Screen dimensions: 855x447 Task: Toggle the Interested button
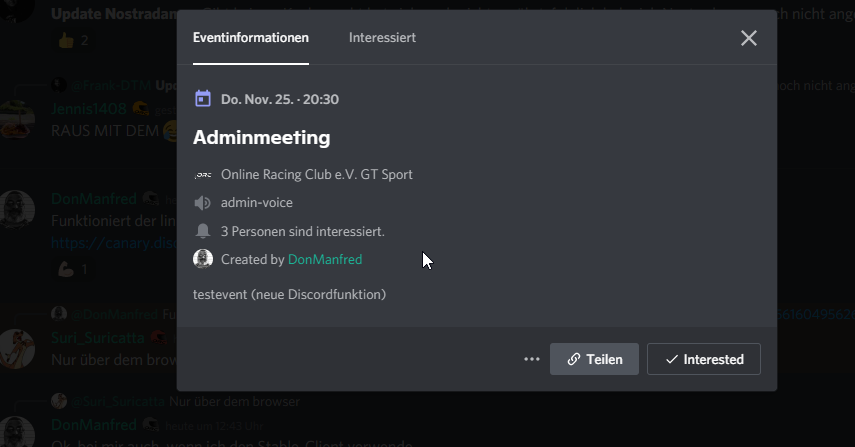[x=703, y=359]
